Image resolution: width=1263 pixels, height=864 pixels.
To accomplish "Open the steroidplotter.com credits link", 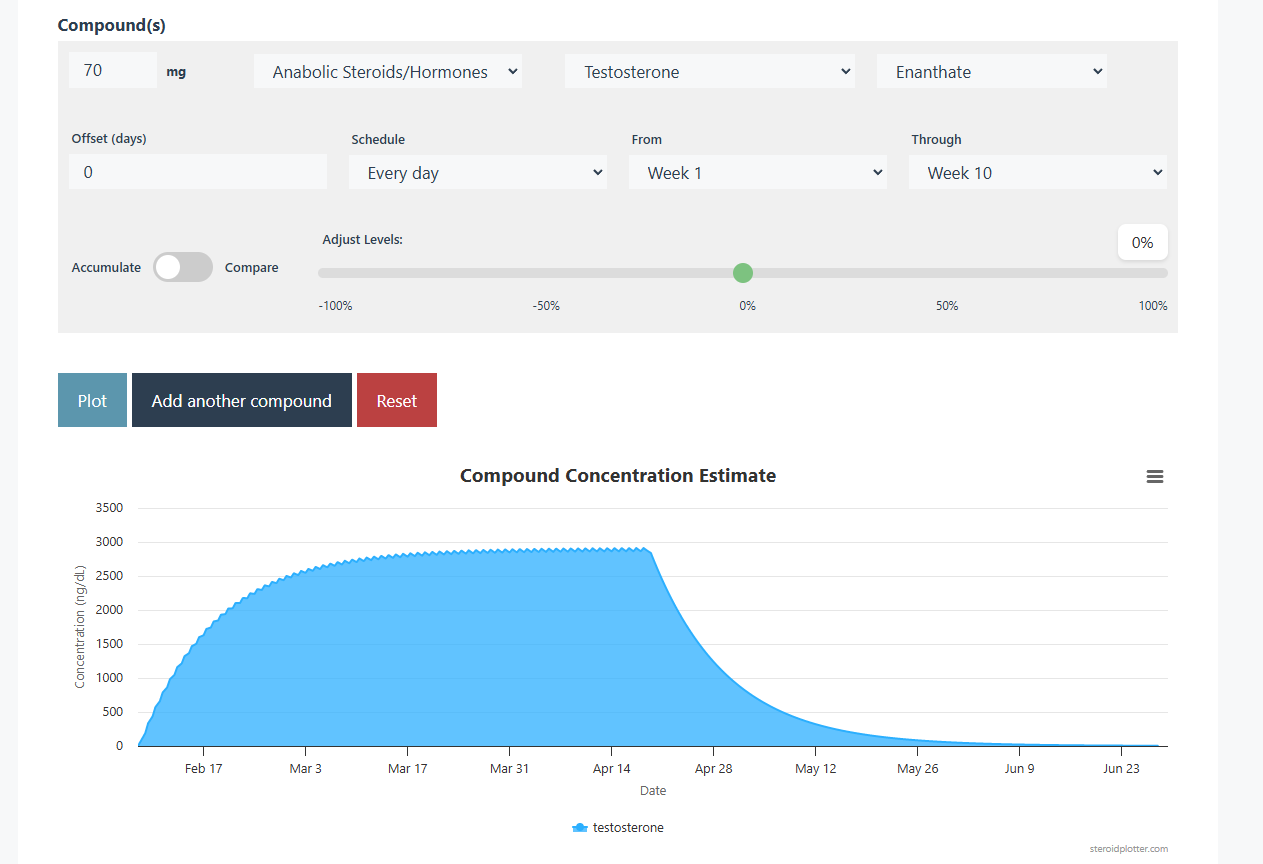I will click(1128, 849).
